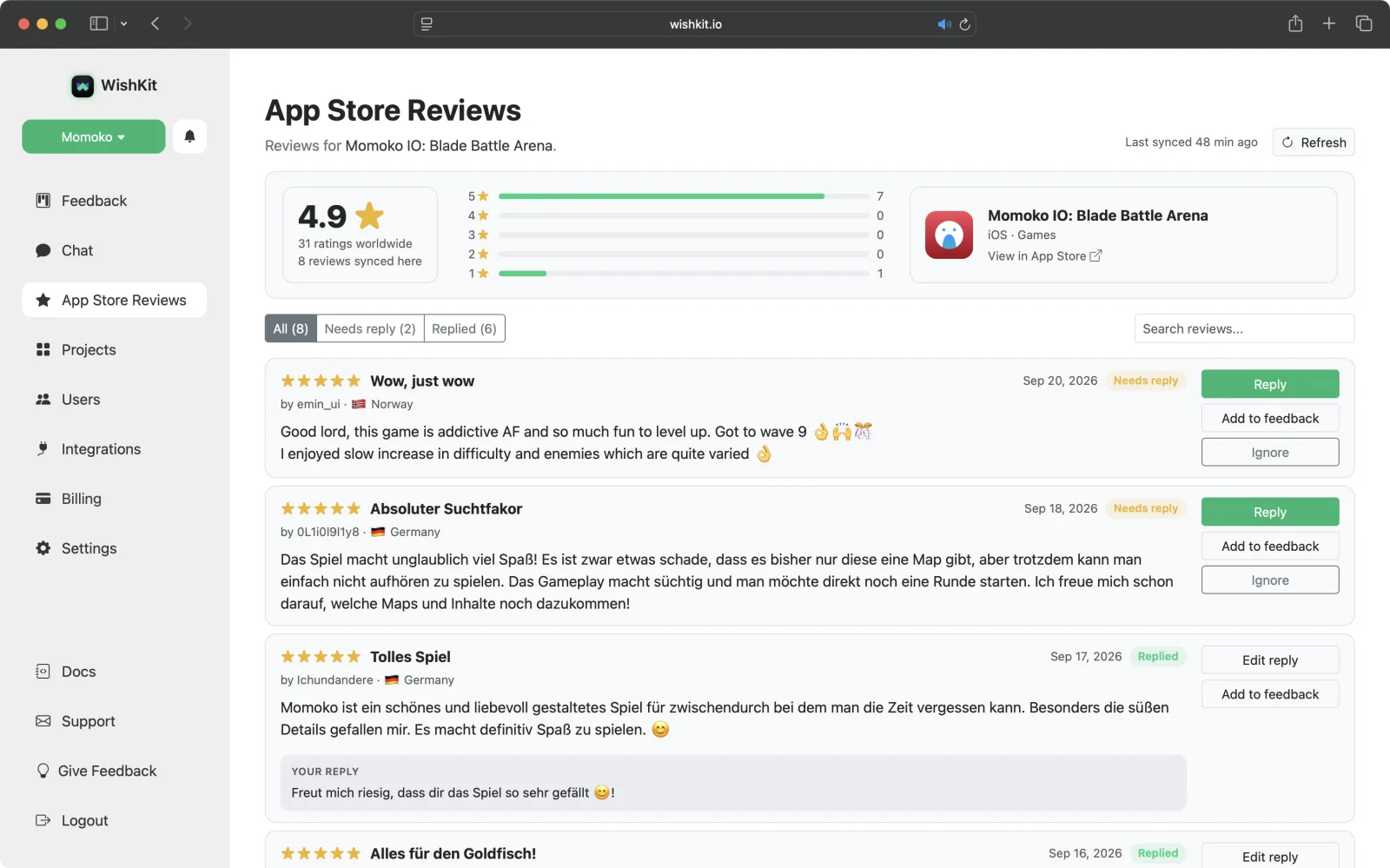Reply to the 'Wow, just wow' review
1390x868 pixels.
tap(1270, 384)
